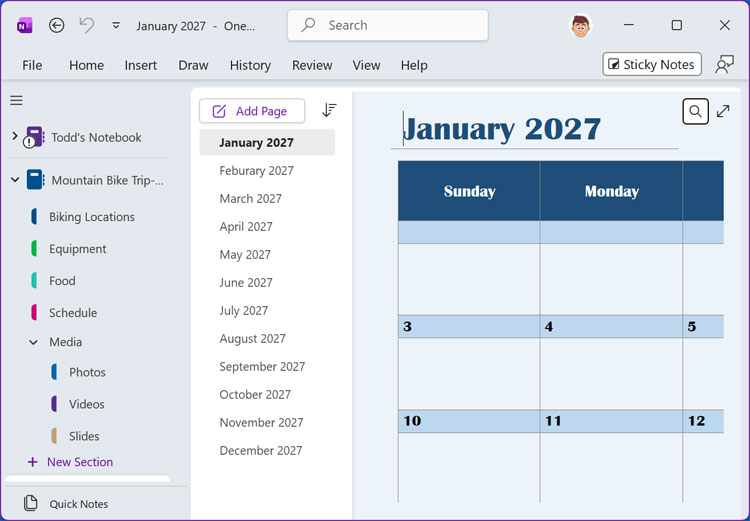Click the share/feedback person icon
This screenshot has width=750, height=521.
(724, 64)
